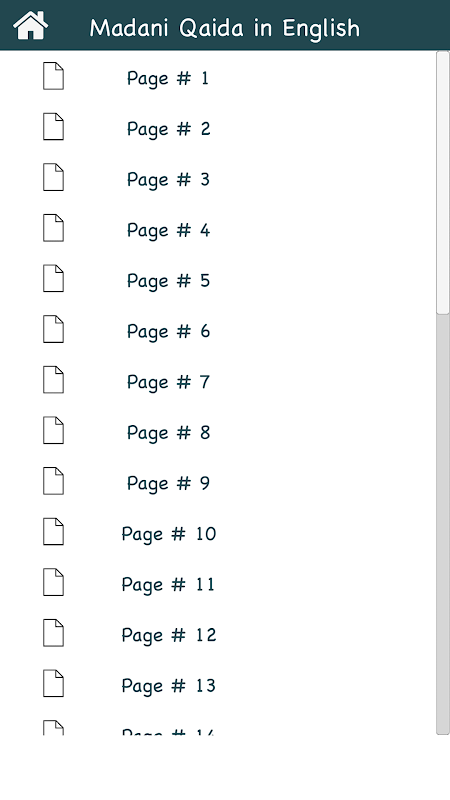This screenshot has height=800, width=450.
Task: Tap the document icon beside Page # 11
Action: click(54, 582)
